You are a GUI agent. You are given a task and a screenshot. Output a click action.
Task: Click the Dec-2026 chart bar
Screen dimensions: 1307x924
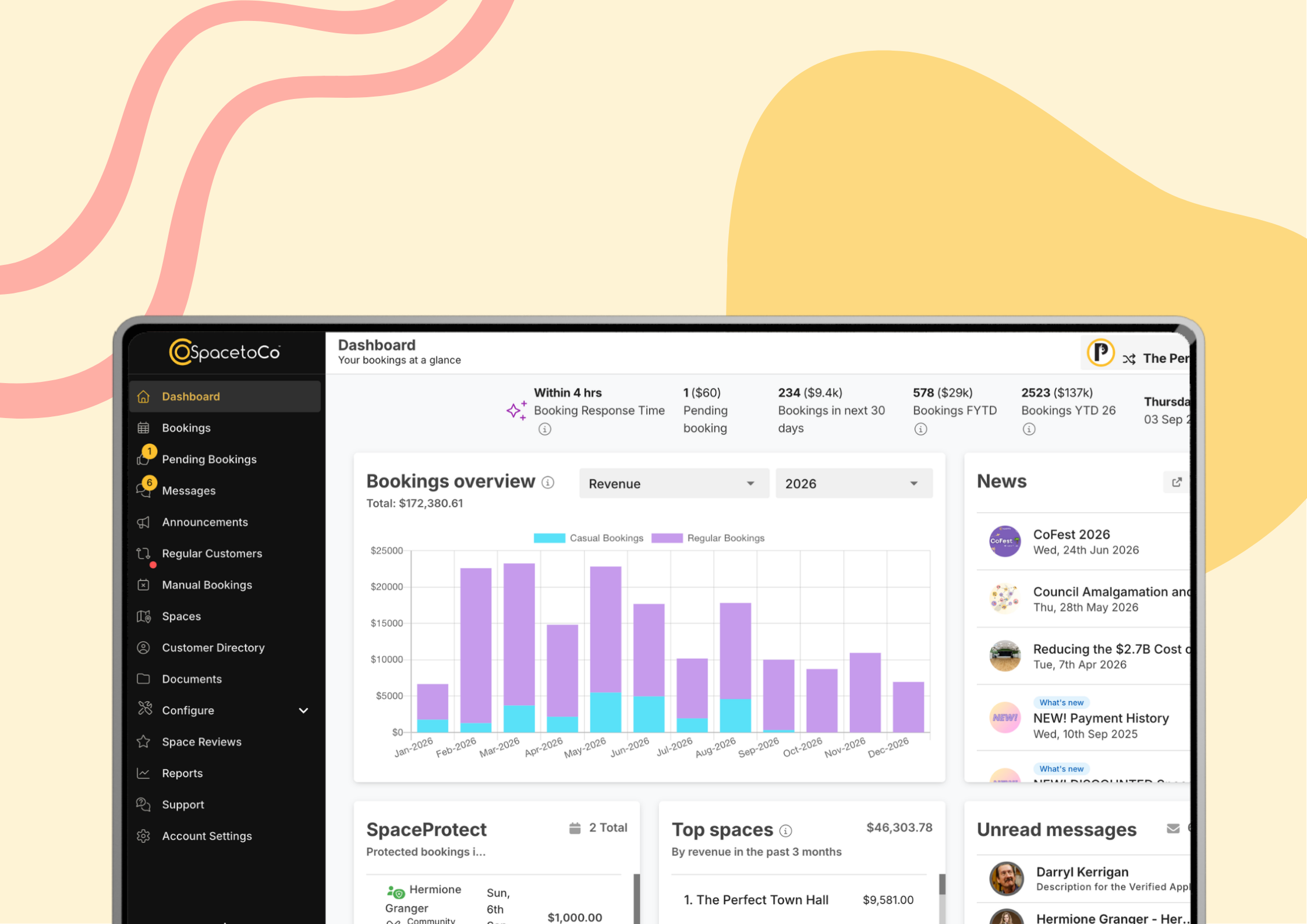[908, 707]
